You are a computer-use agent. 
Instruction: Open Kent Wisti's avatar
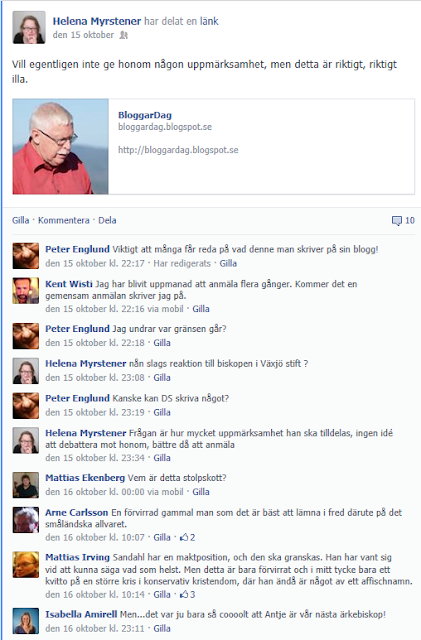(x=25, y=291)
